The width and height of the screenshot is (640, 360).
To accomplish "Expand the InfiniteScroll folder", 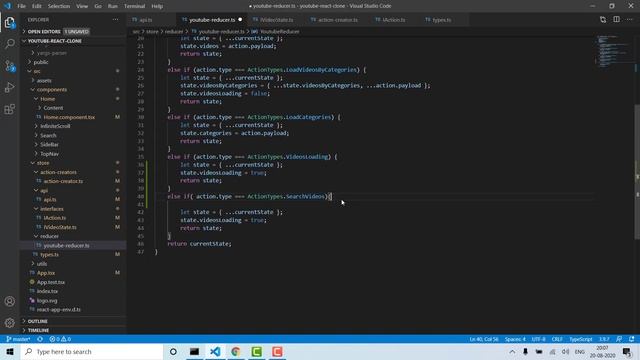I will point(55,126).
